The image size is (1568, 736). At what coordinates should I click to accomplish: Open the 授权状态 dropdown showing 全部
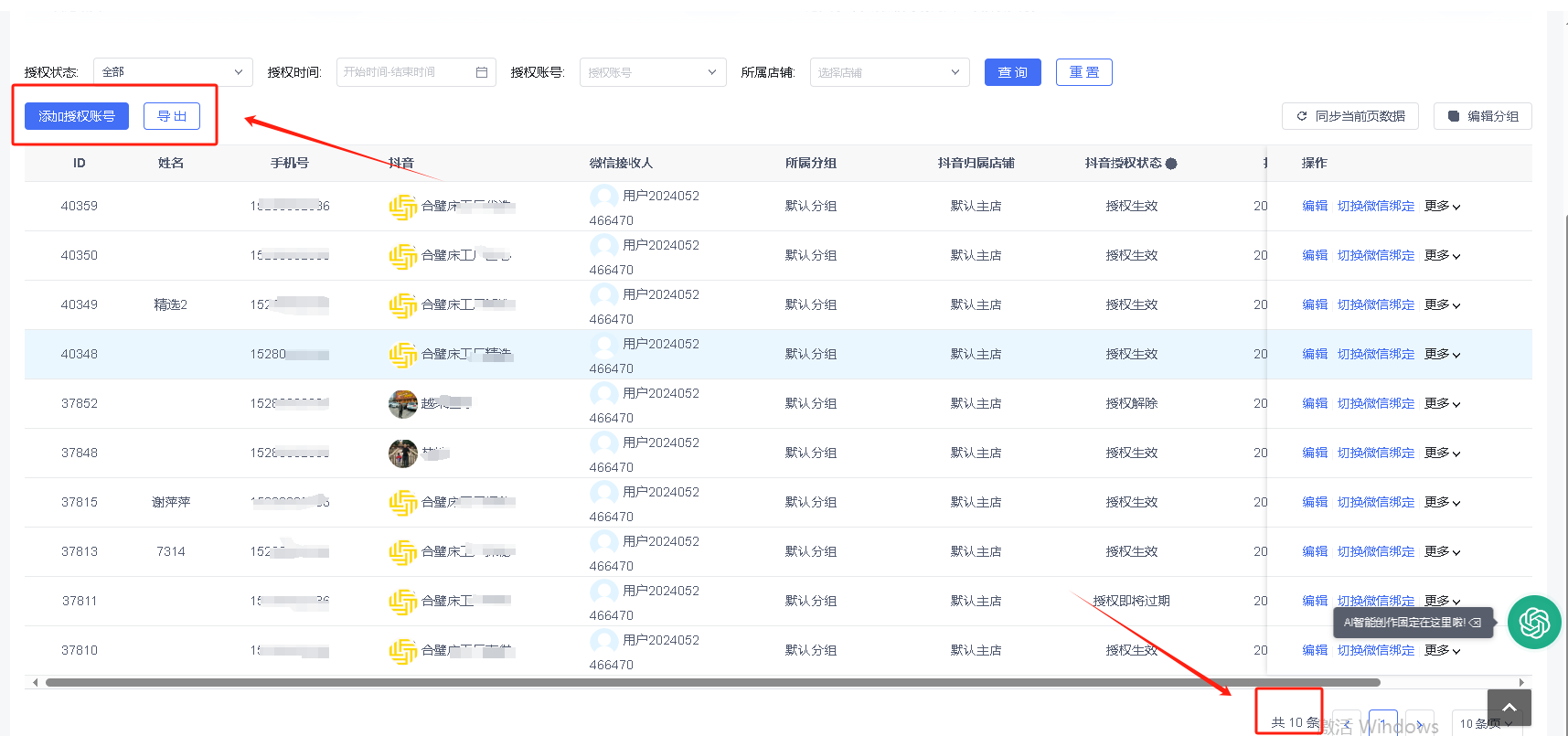[173, 72]
